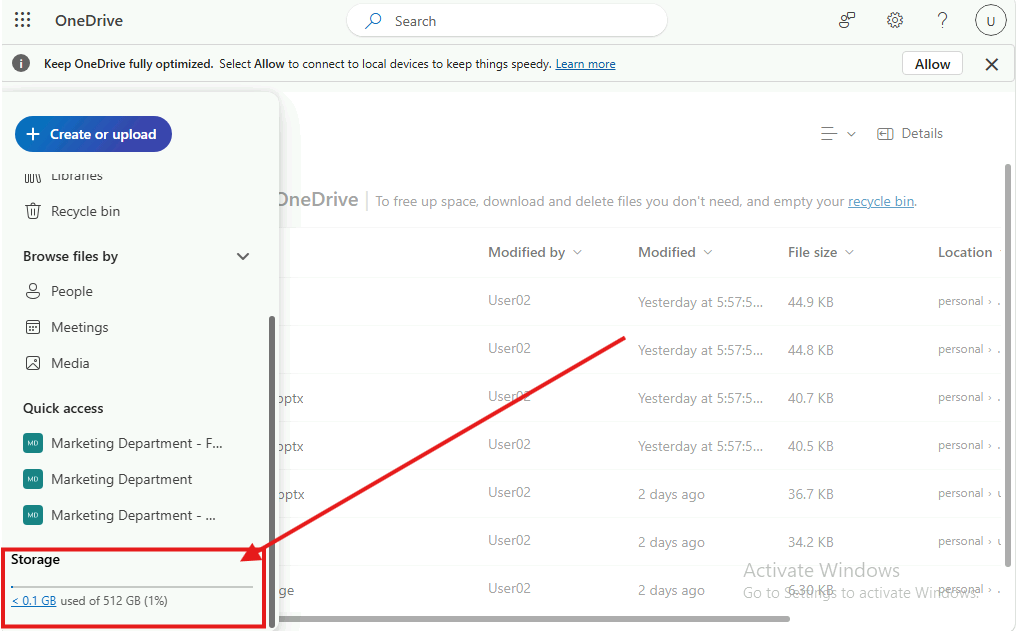Open Marketing Department - F... quick access

pos(136,443)
